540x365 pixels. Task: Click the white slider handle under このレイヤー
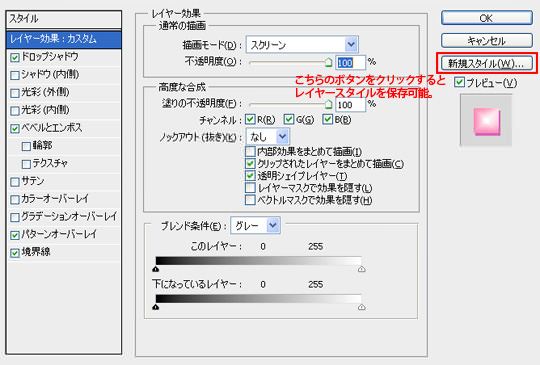tap(361, 269)
